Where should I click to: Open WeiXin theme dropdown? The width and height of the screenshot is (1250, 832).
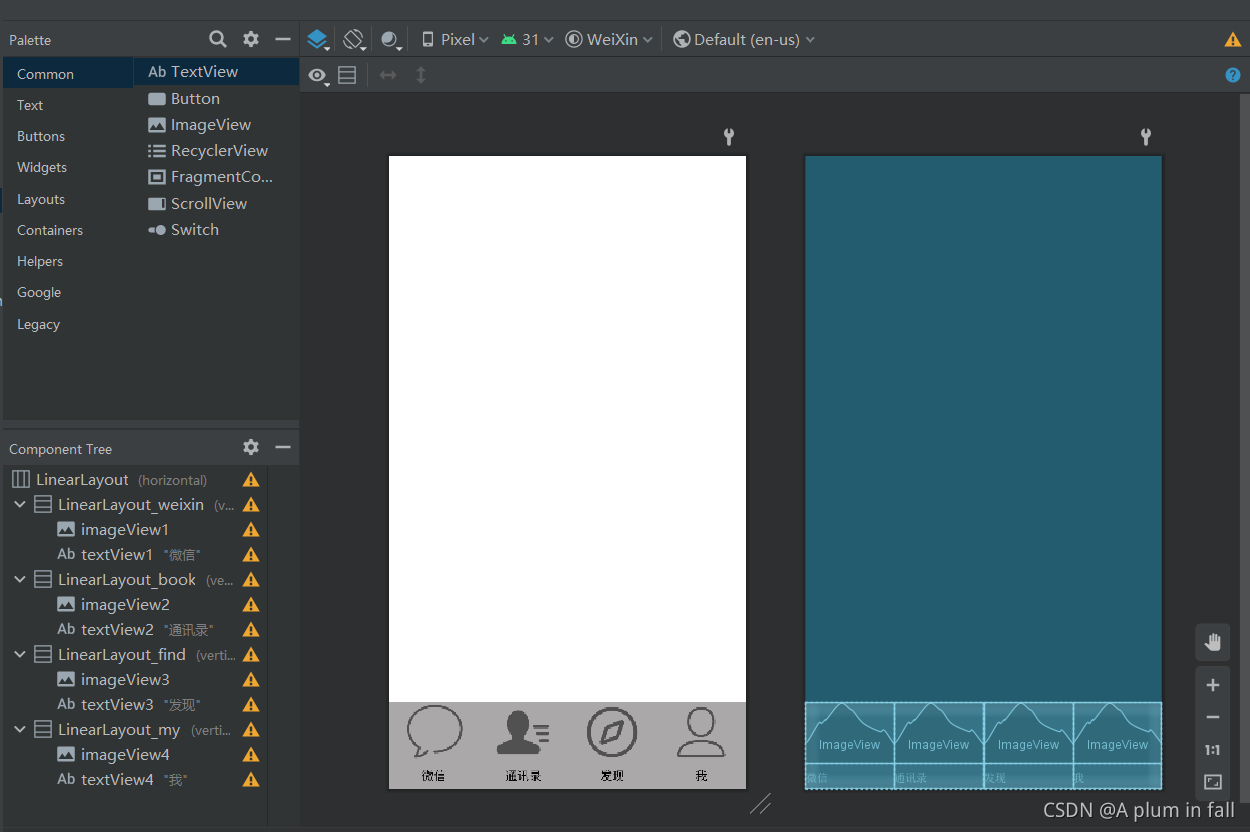(609, 40)
